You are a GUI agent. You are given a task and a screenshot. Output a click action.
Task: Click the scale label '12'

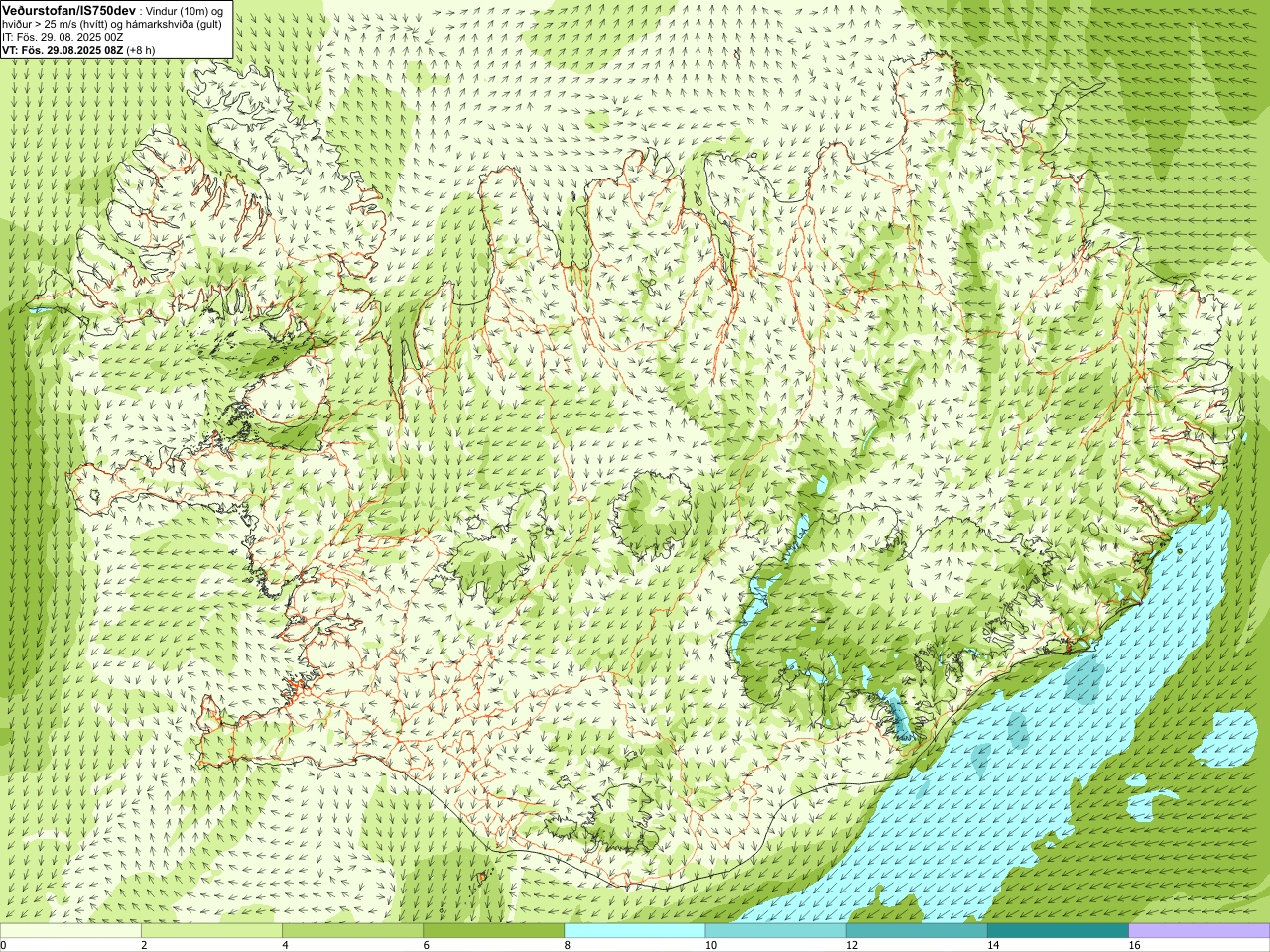(852, 946)
